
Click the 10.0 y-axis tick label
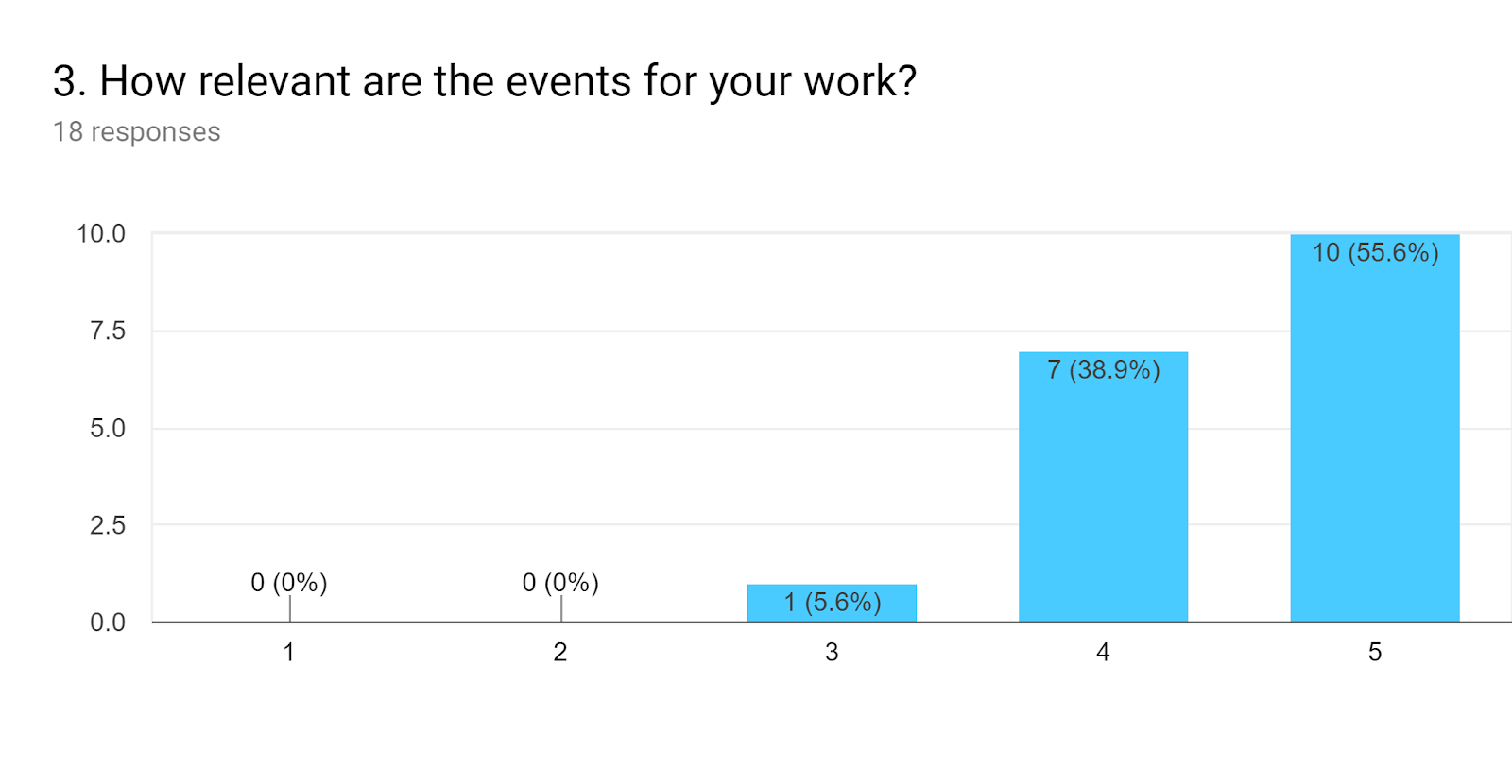pos(101,234)
